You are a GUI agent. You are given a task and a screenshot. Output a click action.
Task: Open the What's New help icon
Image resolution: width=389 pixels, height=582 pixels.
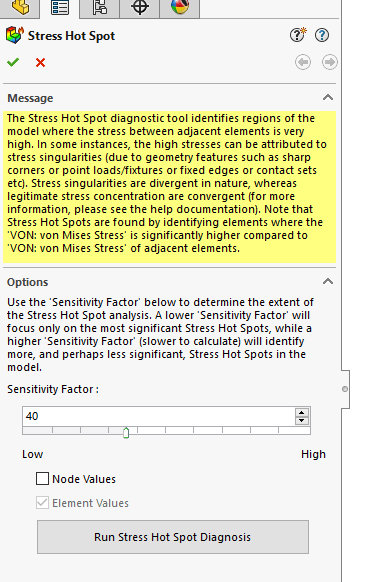click(x=298, y=35)
